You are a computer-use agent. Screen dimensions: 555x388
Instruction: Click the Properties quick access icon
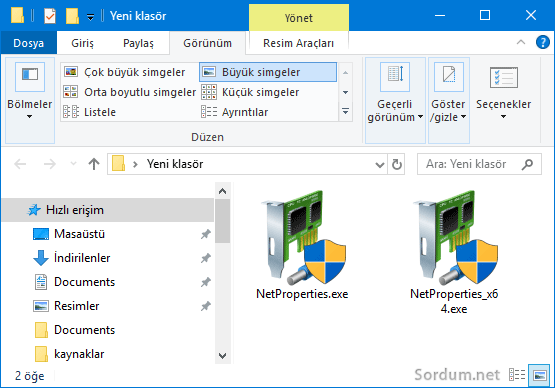click(50, 16)
